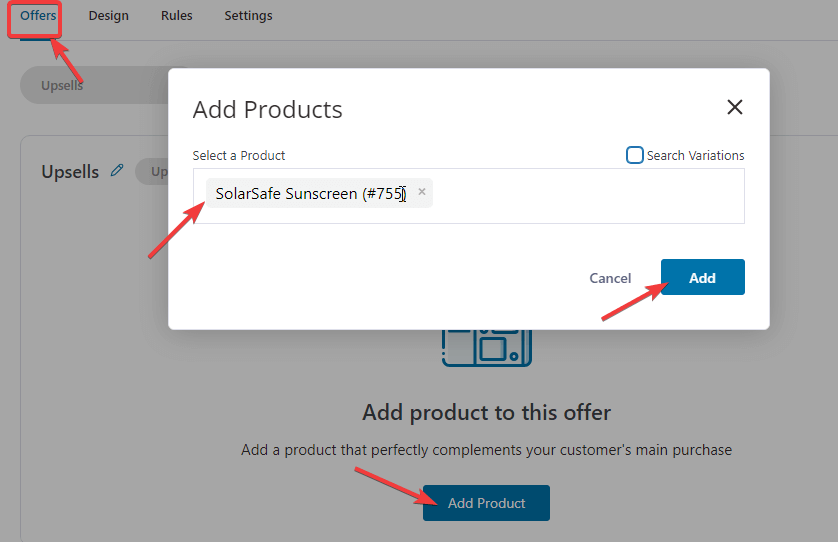Confirm with the blue Add button
The width and height of the screenshot is (838, 542).
click(x=702, y=277)
